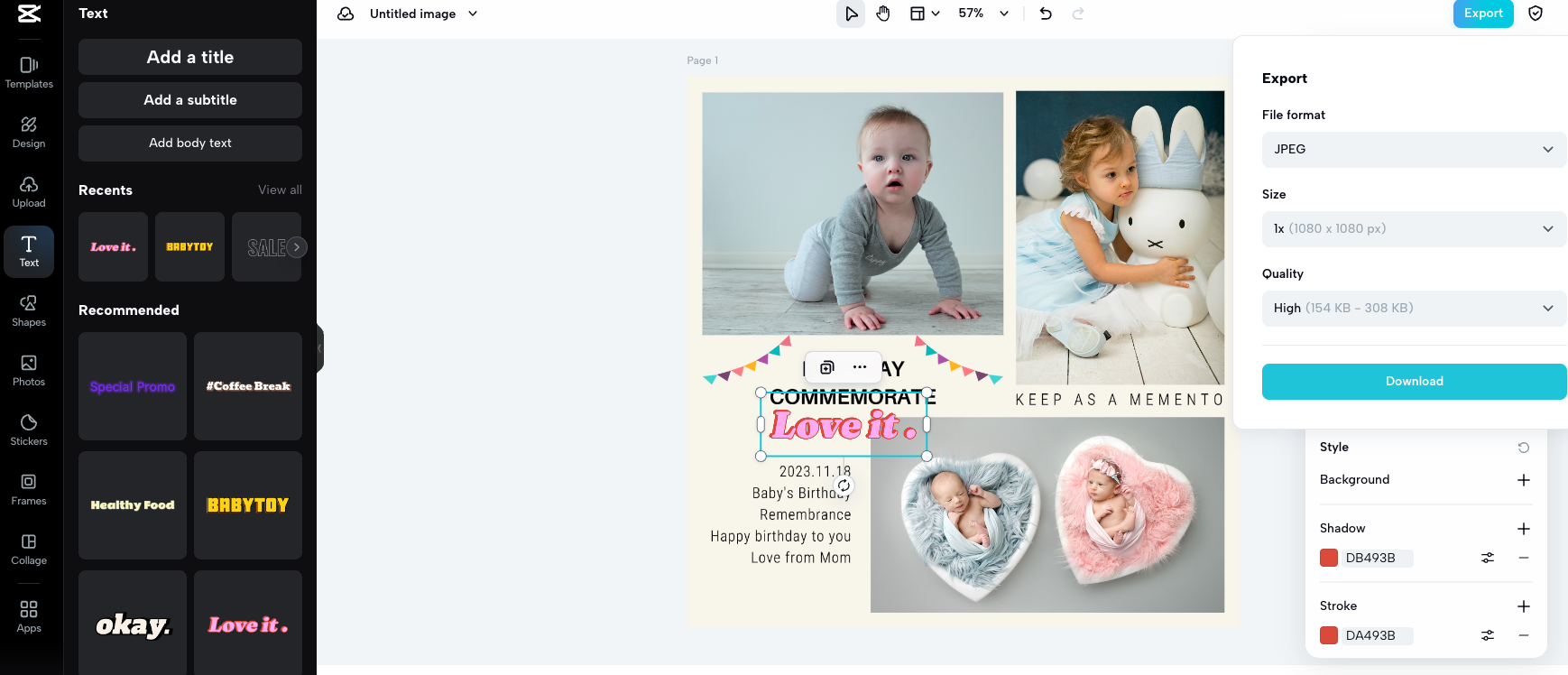Open the Upload sidebar panel
The image size is (1568, 675).
(29, 191)
